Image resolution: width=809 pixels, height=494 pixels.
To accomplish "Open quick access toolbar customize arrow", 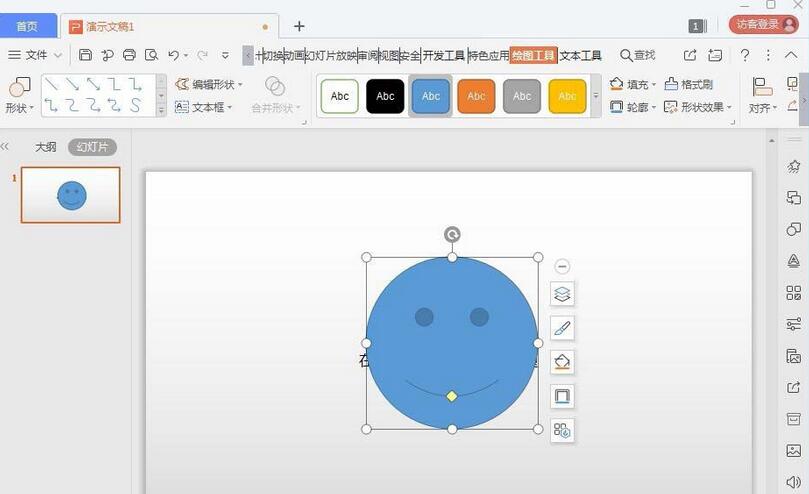I will pyautogui.click(x=225, y=55).
